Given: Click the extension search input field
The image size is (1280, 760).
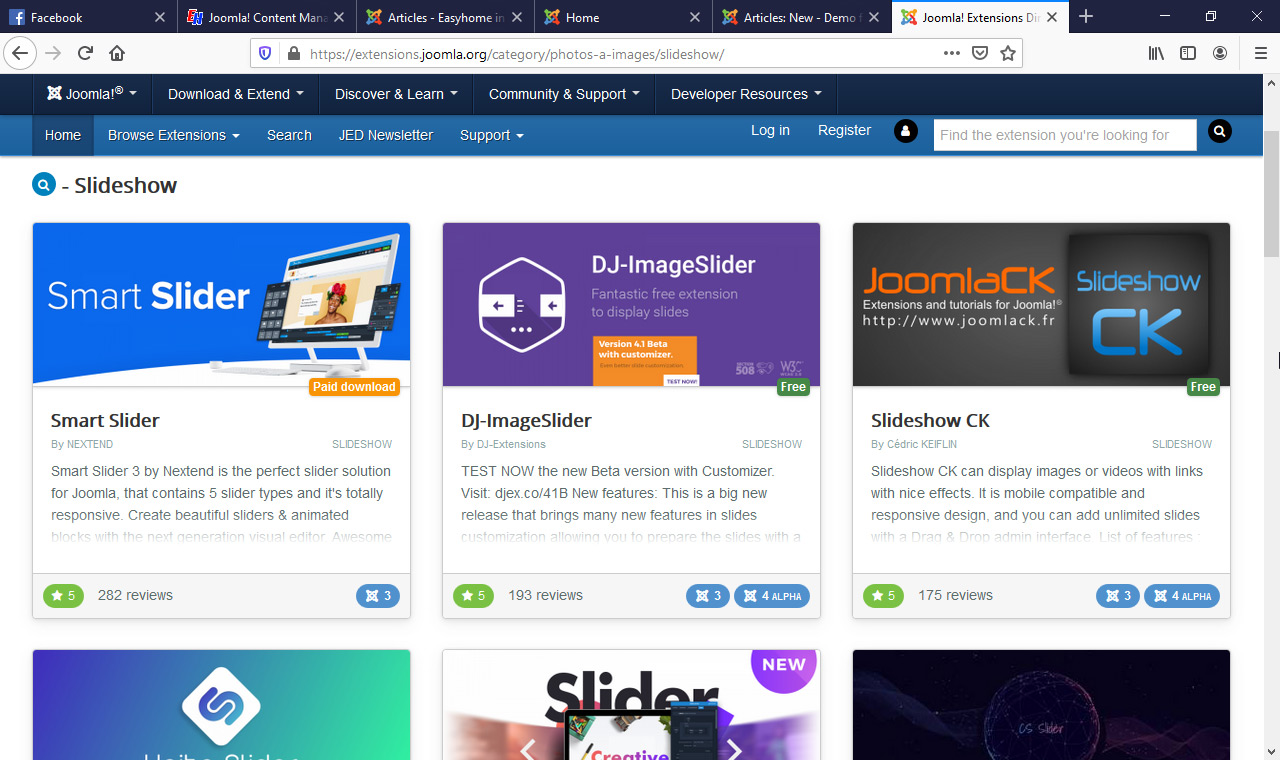Looking at the screenshot, I should click(1064, 135).
